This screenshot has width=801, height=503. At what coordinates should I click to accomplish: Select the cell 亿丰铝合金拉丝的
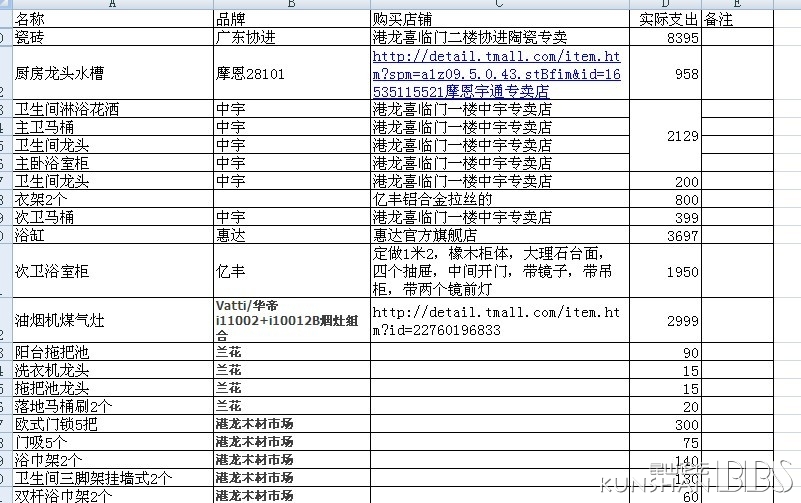[500, 199]
